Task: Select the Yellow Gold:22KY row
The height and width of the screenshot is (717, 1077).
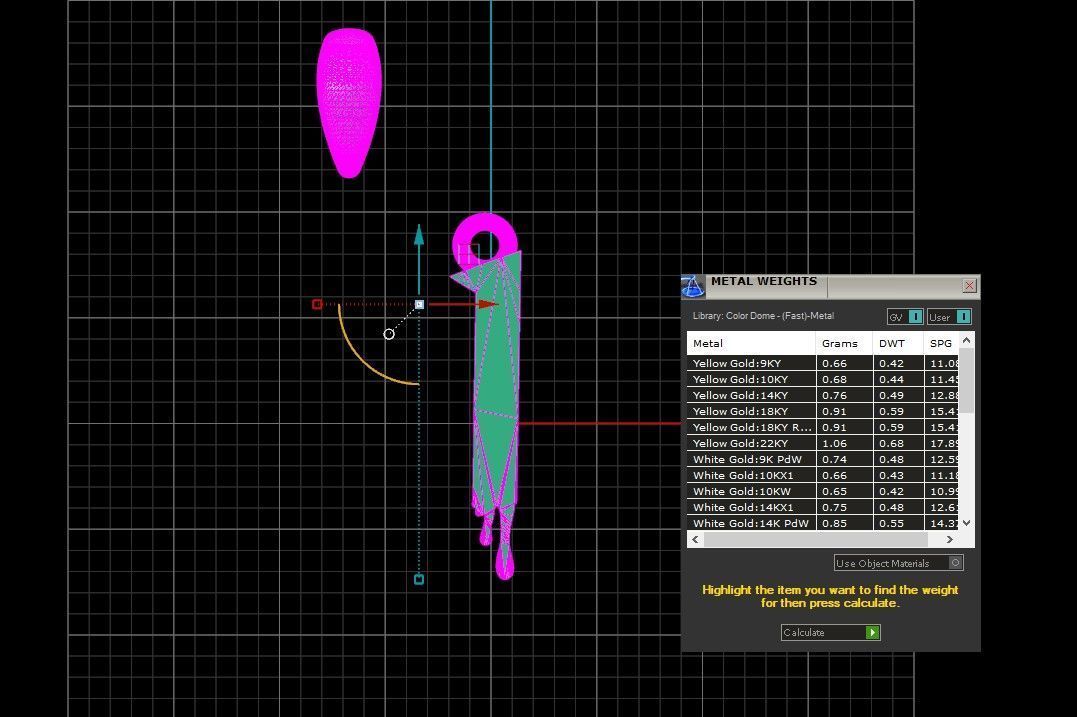Action: 822,443
